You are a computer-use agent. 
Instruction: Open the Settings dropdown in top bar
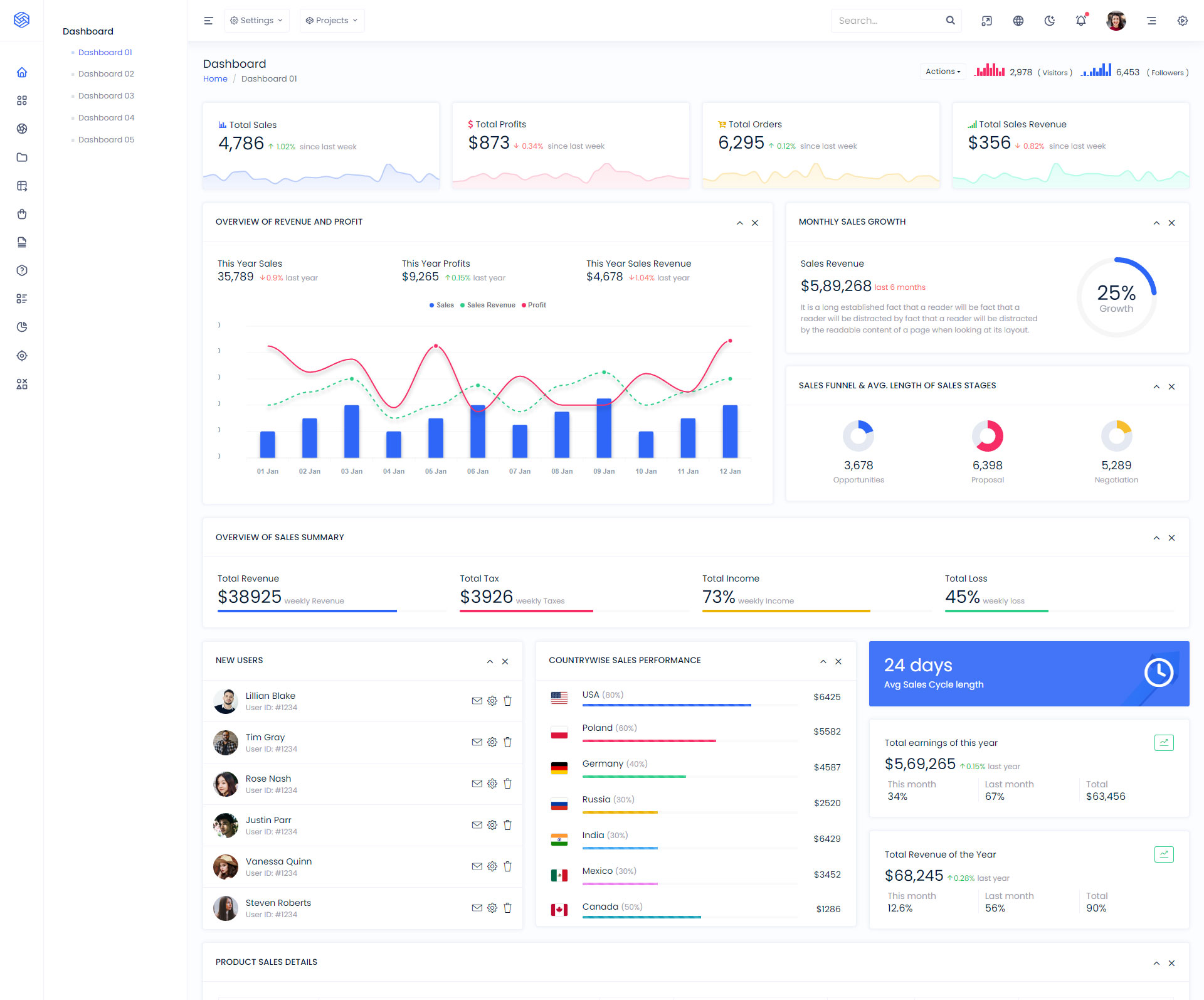click(256, 21)
